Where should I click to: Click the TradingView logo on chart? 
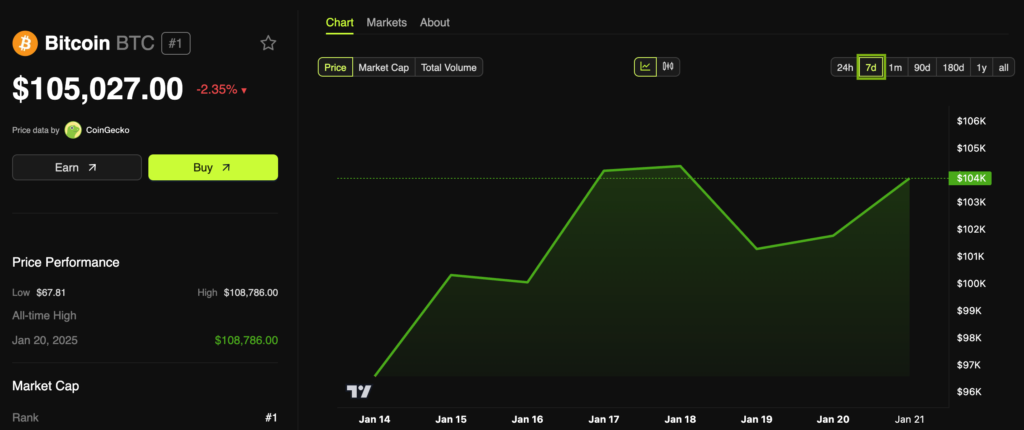[x=358, y=391]
